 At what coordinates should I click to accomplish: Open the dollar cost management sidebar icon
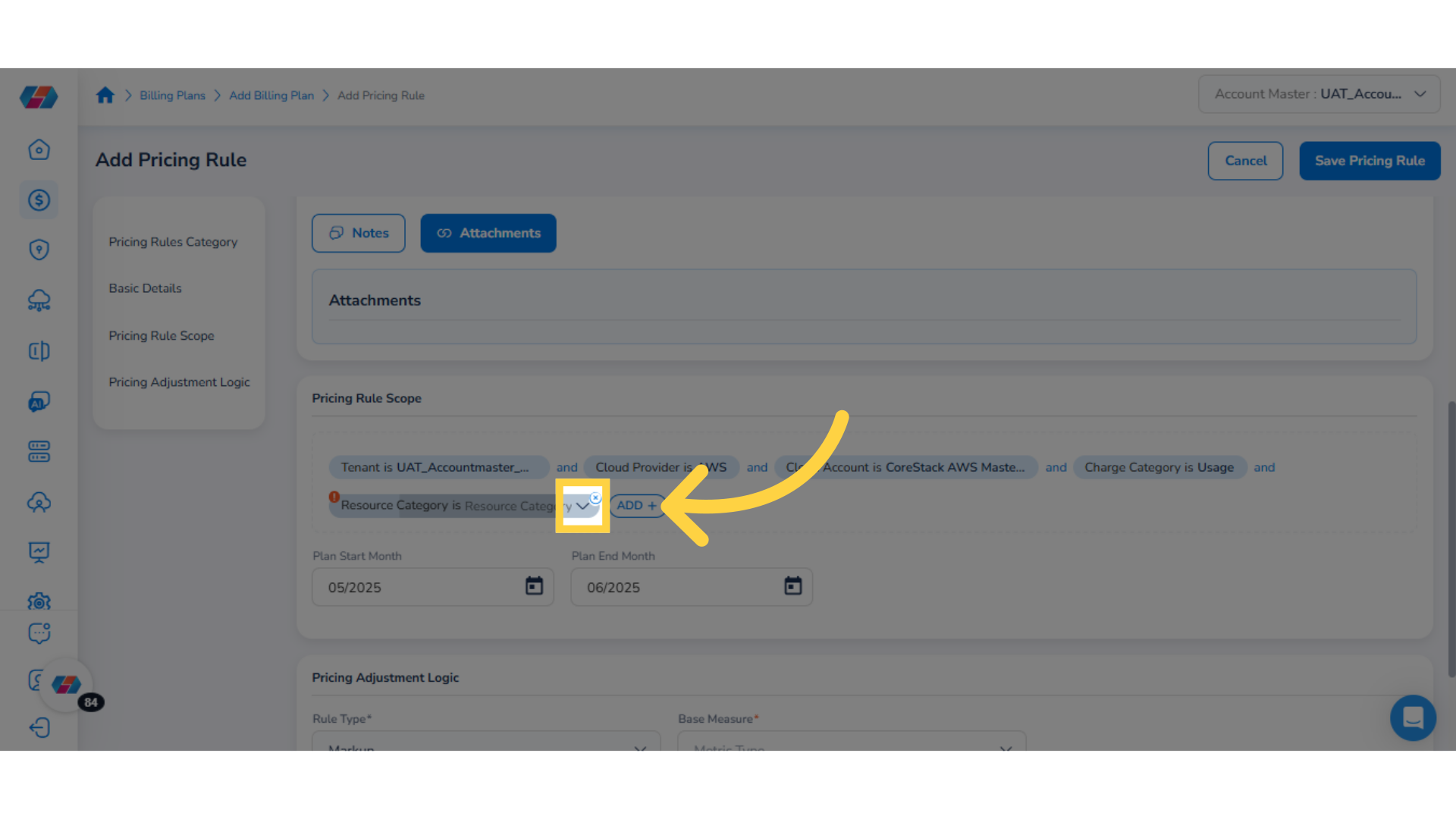39,199
